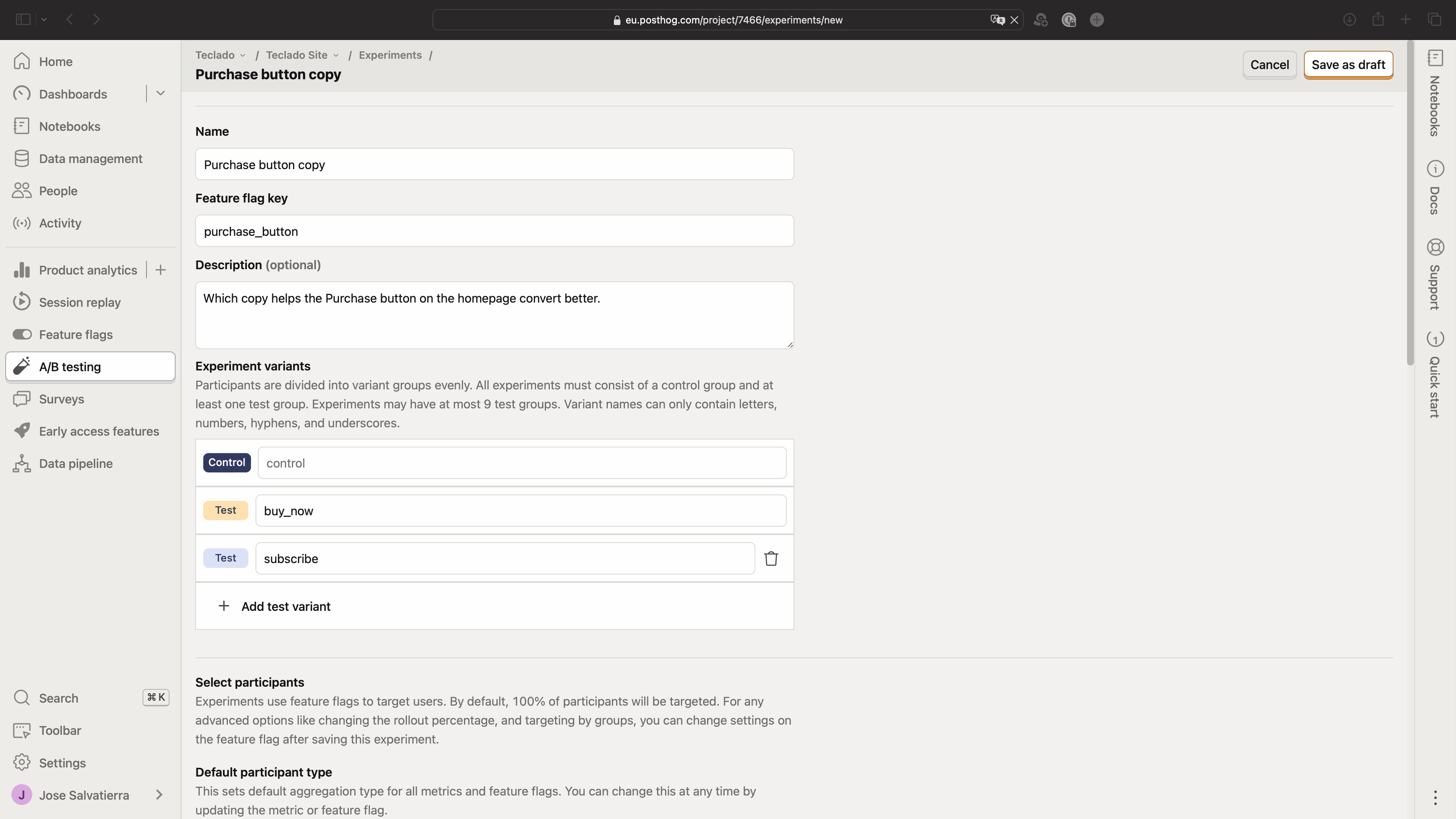Image resolution: width=1456 pixels, height=819 pixels.
Task: Click the URL address bar
Action: [x=728, y=20]
